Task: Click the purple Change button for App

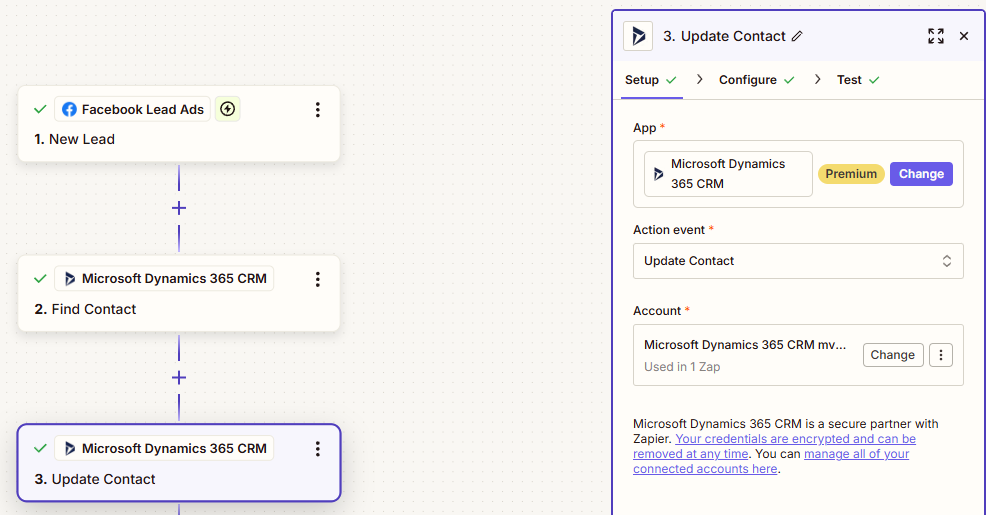Action: [x=920, y=174]
